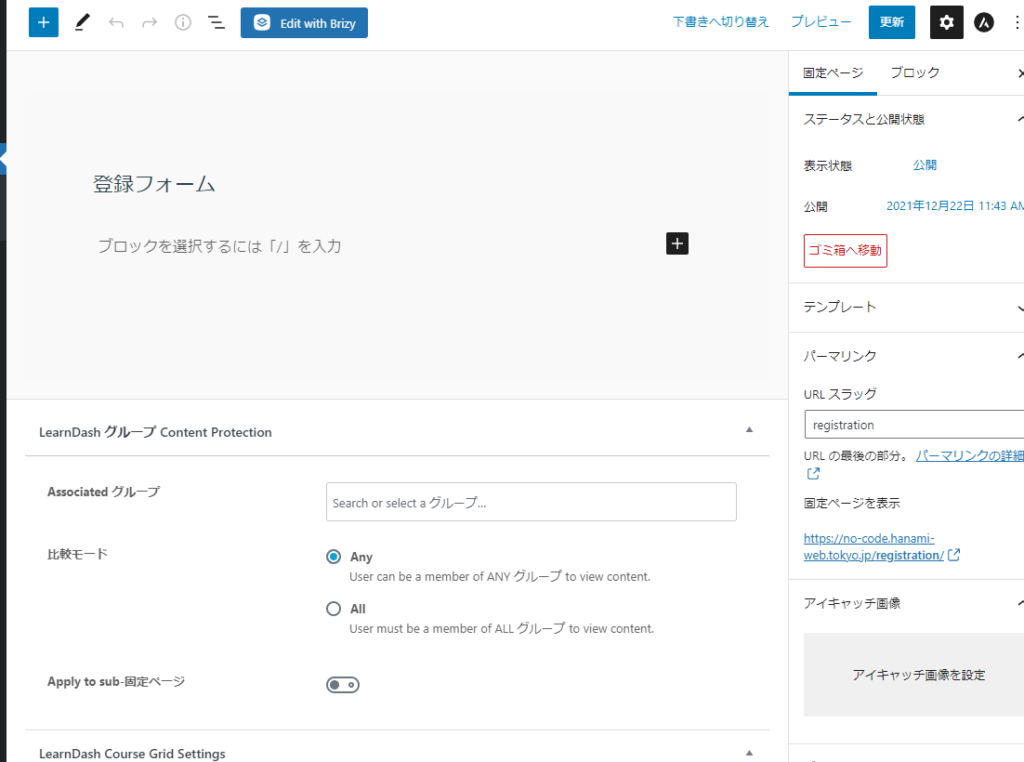Open the three-dot options menu
This screenshot has width=1024, height=762.
(x=1016, y=22)
